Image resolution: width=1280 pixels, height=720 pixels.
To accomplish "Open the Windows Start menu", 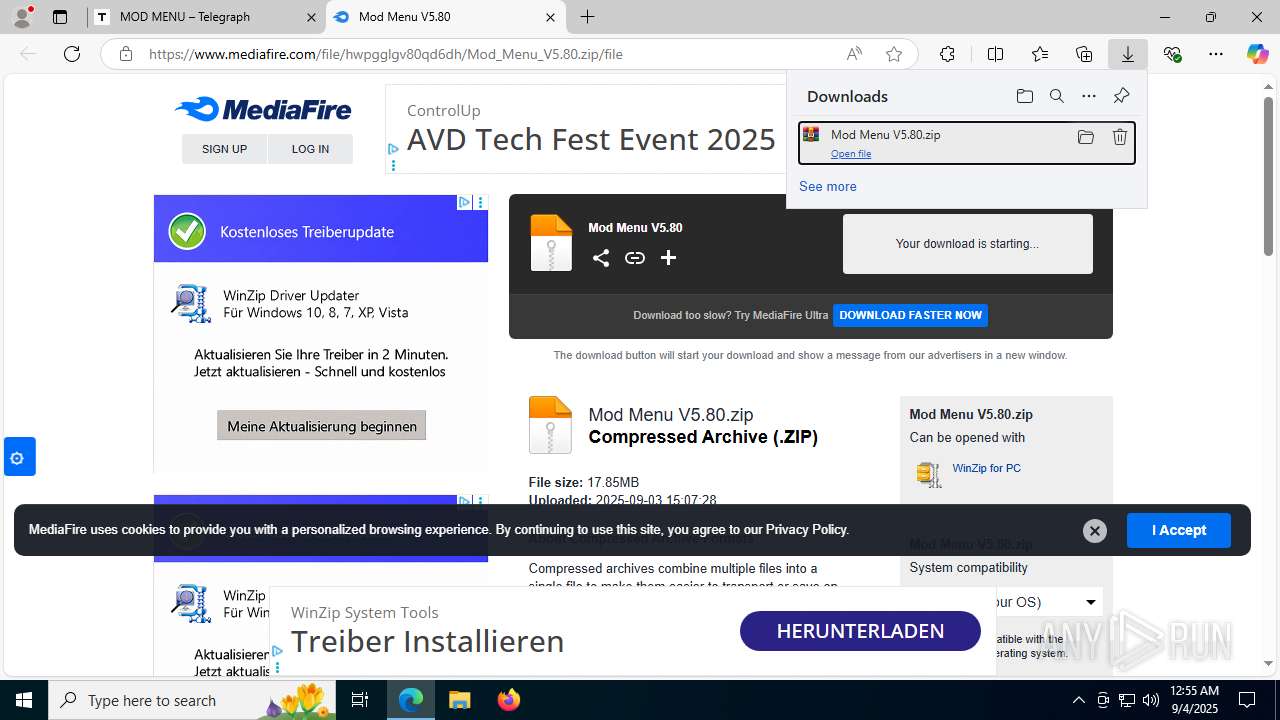I will pos(24,700).
